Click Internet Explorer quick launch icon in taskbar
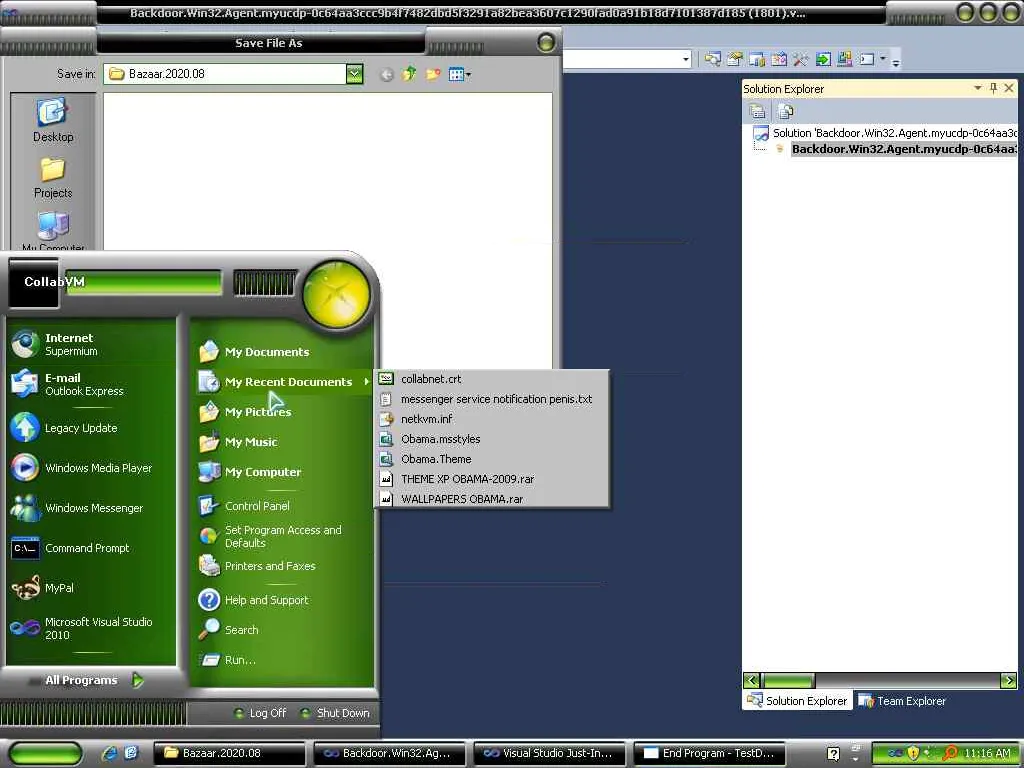Viewport: 1024px width, 768px height. 109,753
